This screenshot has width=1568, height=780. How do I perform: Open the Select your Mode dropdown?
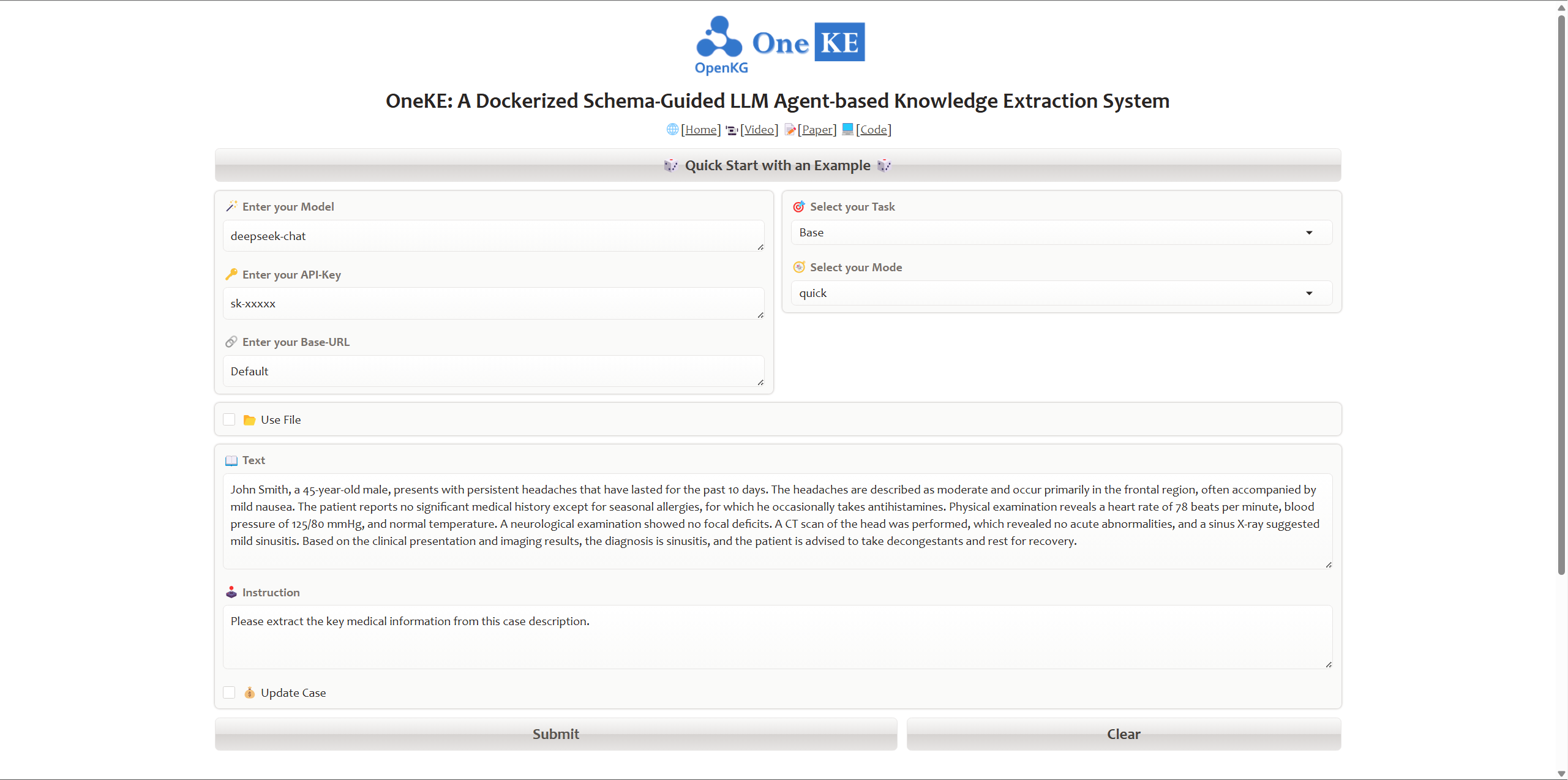coord(1061,293)
